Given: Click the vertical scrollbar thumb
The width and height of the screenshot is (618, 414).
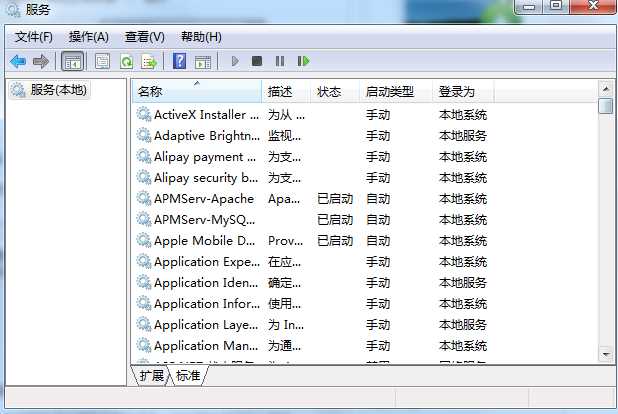Looking at the screenshot, I should coord(606,106).
